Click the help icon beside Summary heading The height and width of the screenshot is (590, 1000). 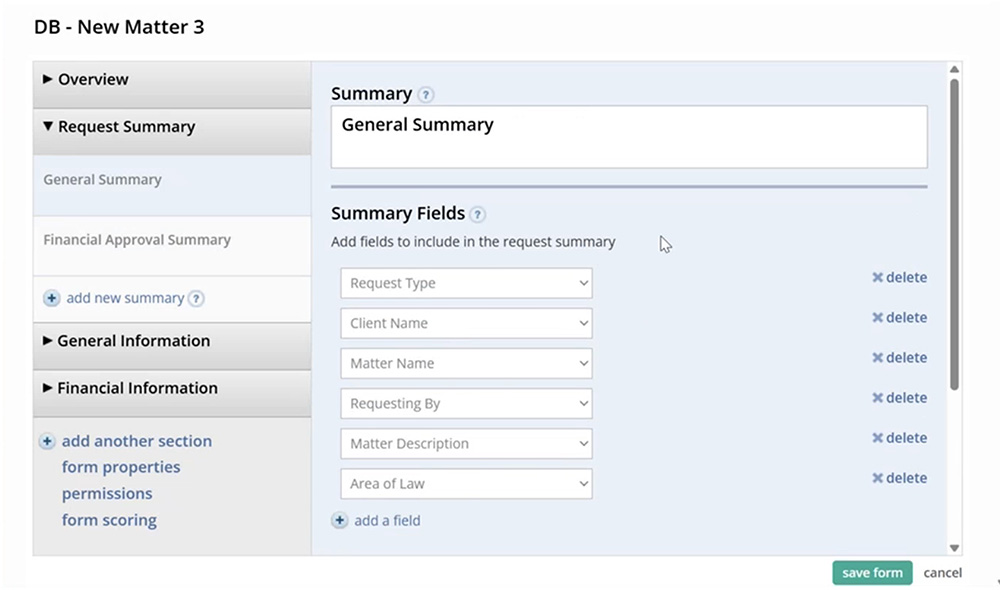pyautogui.click(x=426, y=95)
